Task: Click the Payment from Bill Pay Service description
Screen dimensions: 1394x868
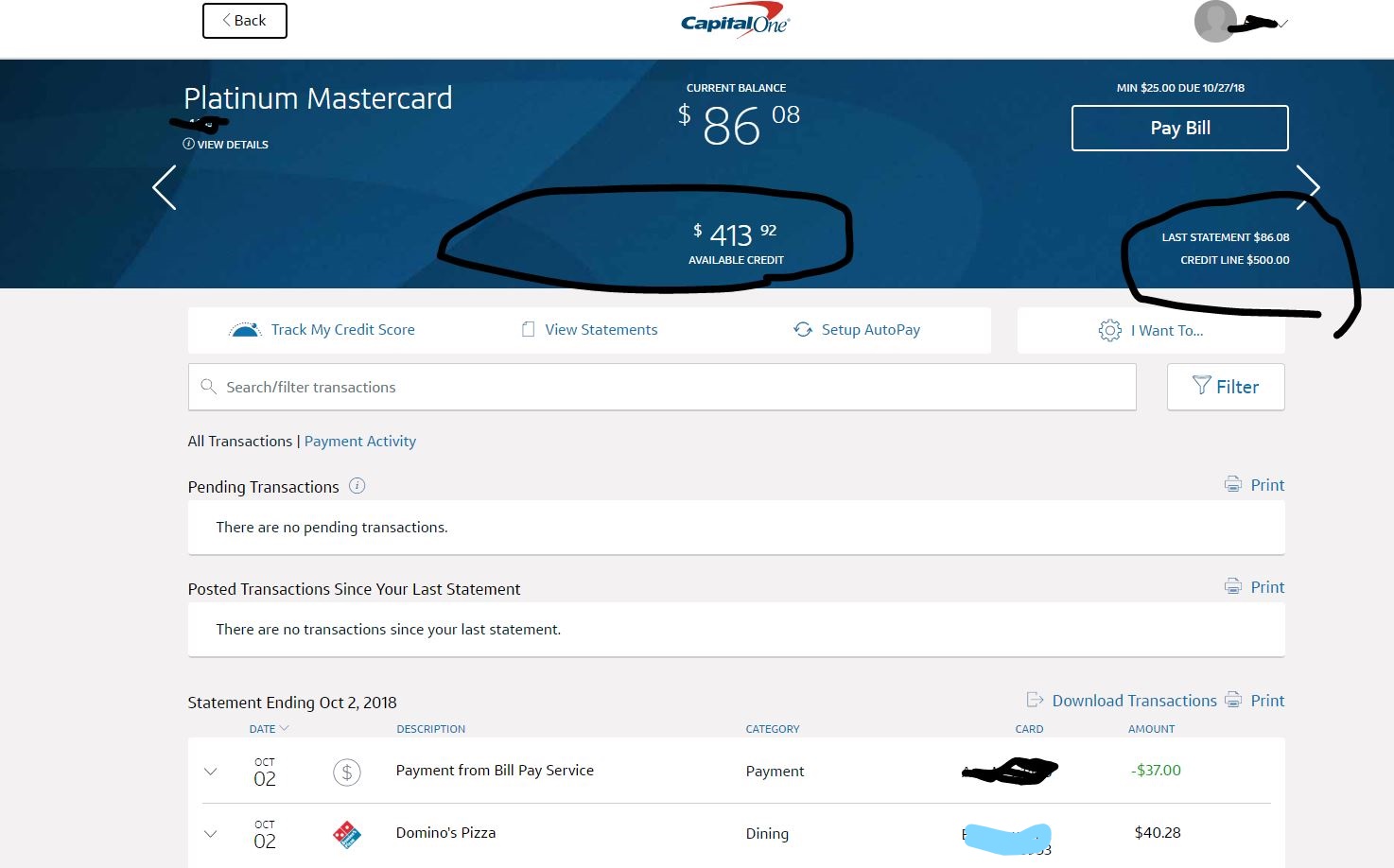Action: 495,771
